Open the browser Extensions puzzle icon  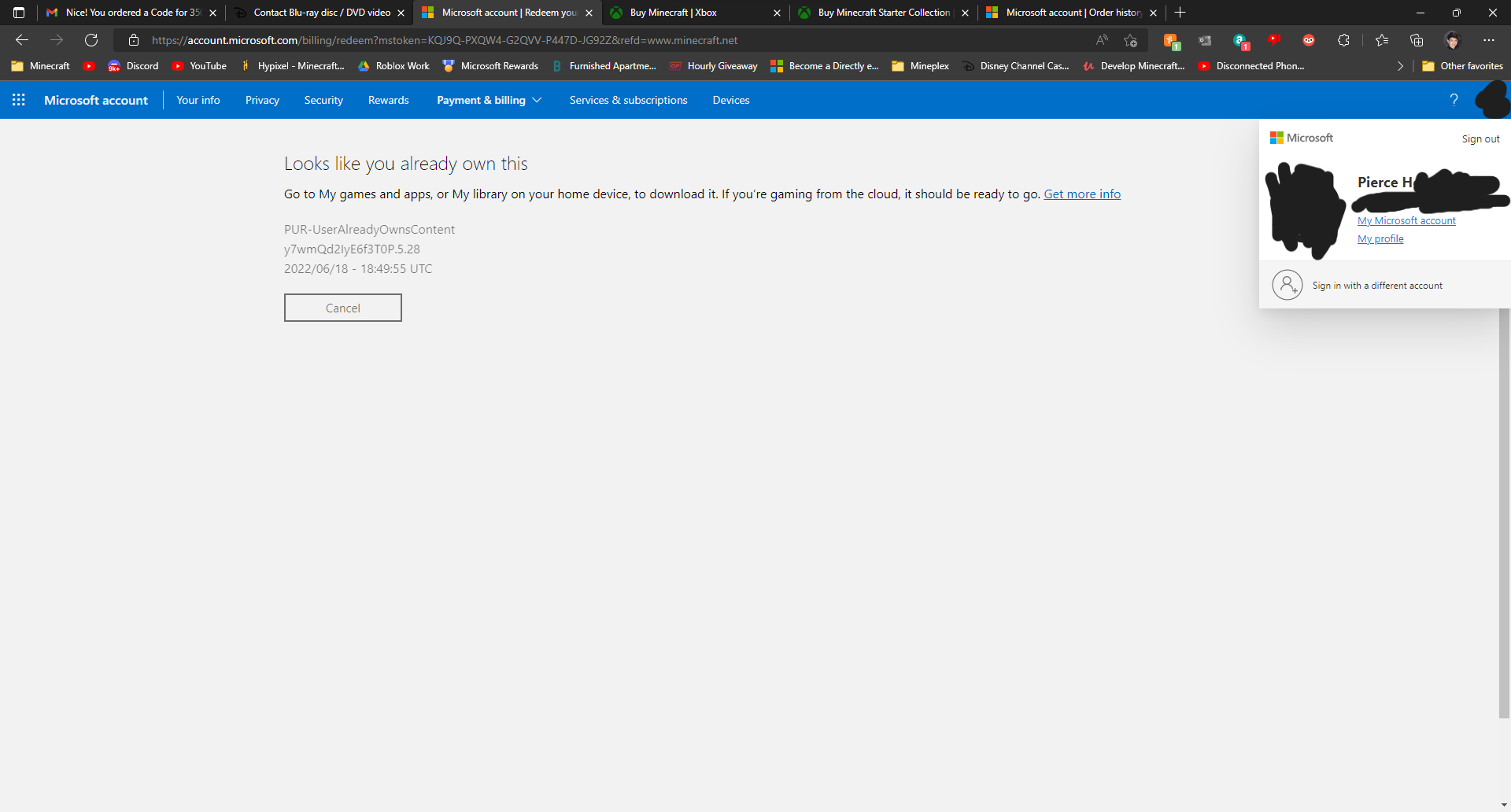[1343, 40]
